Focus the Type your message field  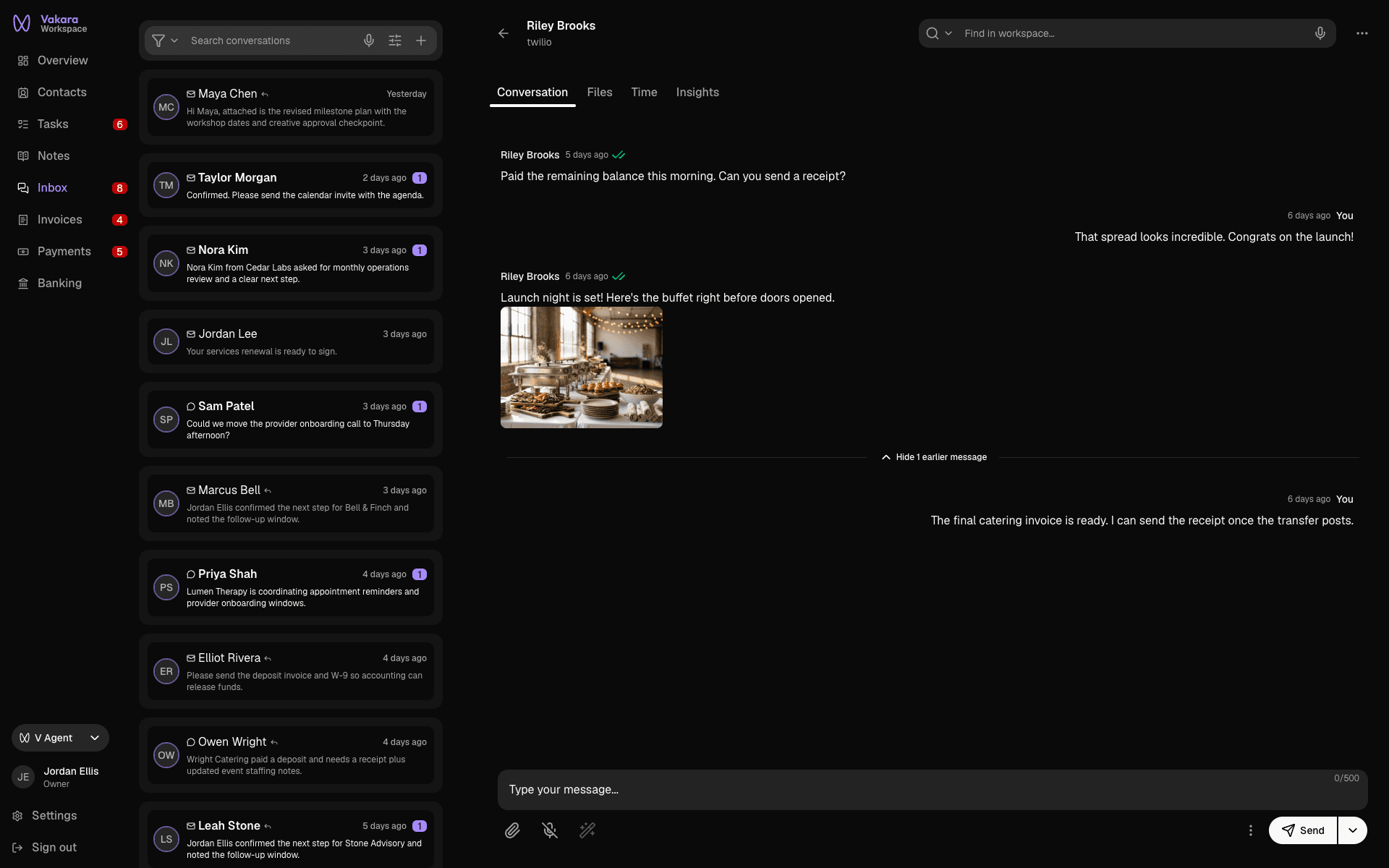point(933,790)
